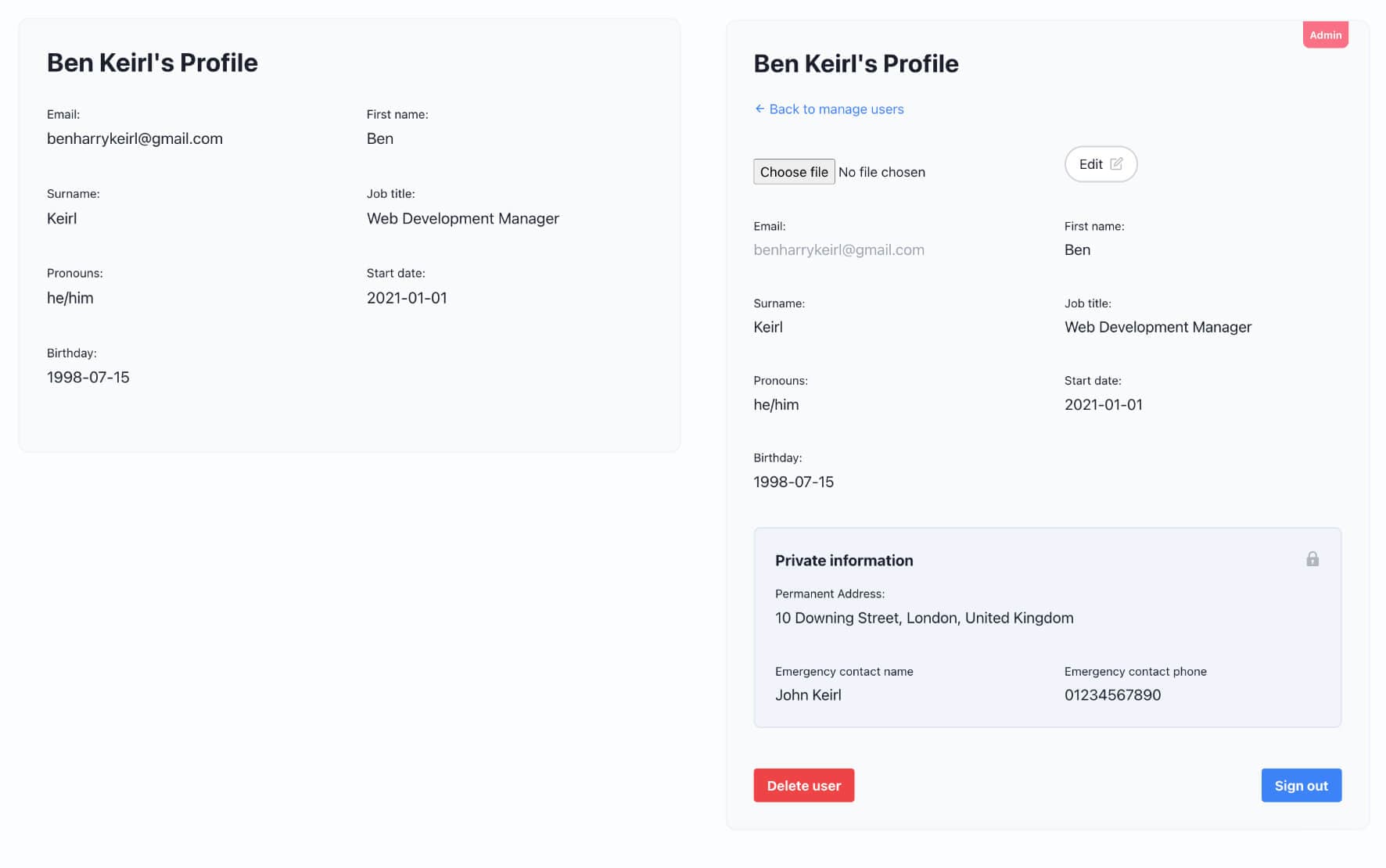Viewport: 1386px width, 868px height.
Task: Click the back arrow beside manage users
Action: tap(759, 109)
